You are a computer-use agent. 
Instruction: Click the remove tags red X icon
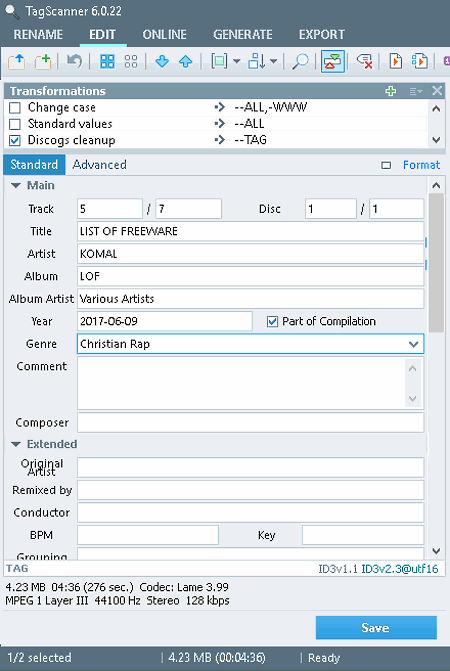(x=364, y=61)
